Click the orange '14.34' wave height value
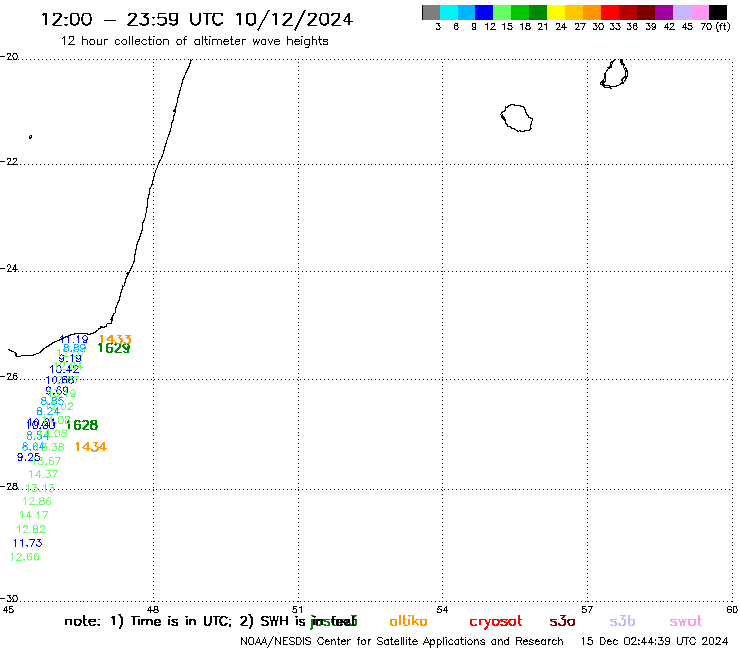 91,447
